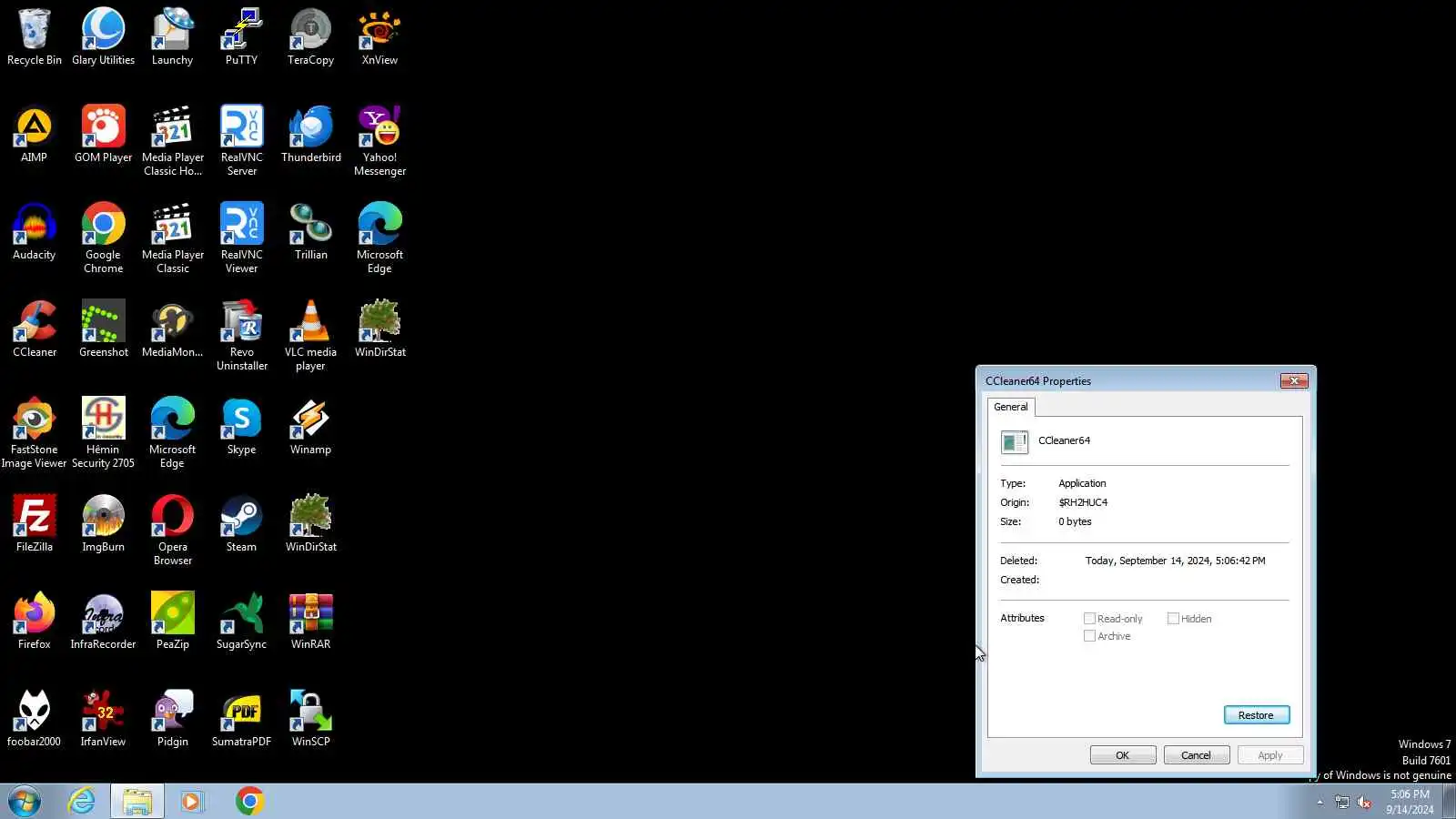Click the SugarSync shortcut

[241, 622]
